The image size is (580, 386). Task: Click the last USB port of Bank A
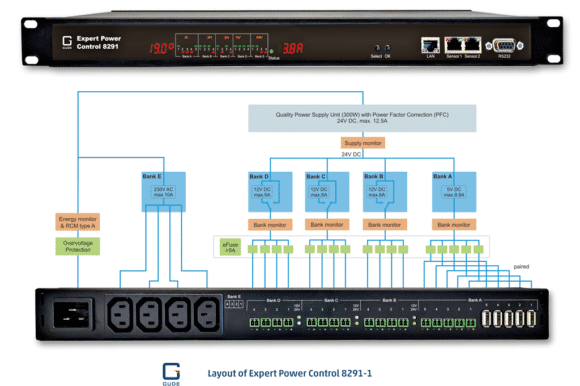[531, 319]
